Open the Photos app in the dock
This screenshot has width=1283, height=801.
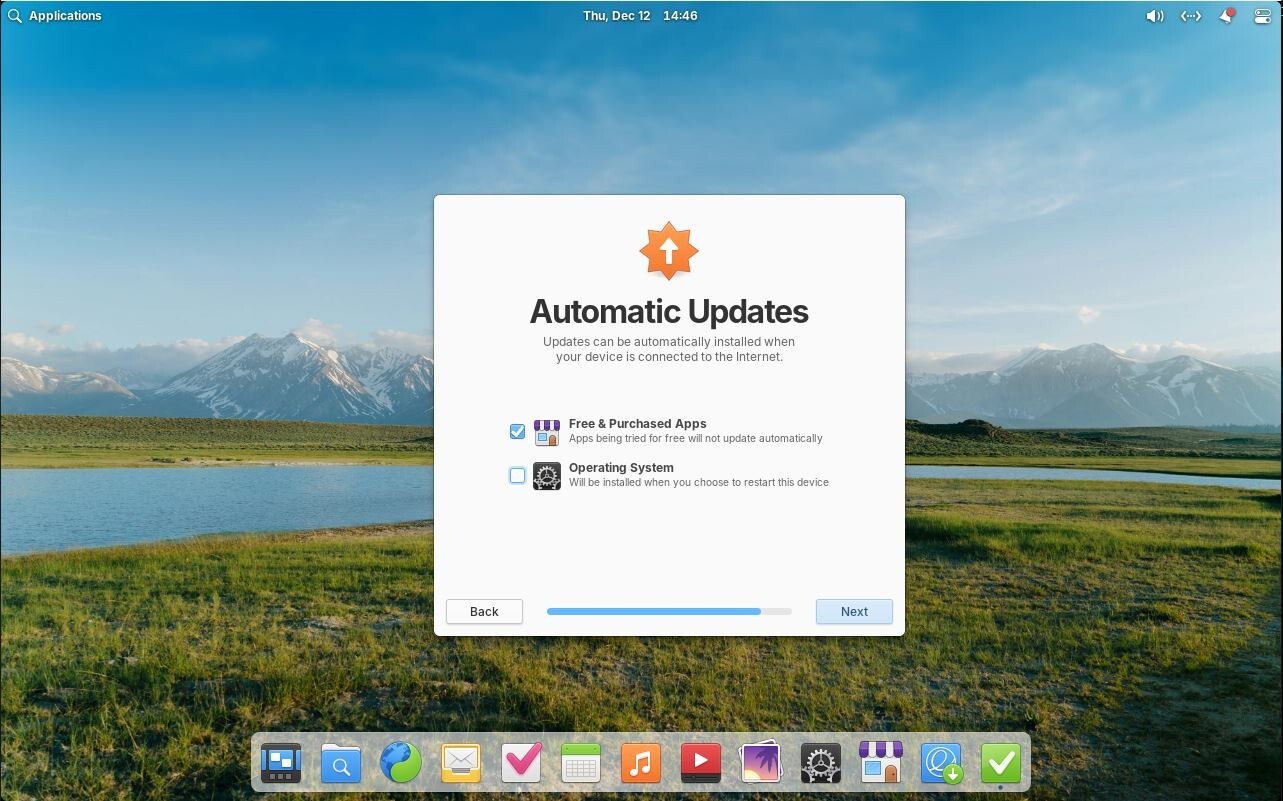[761, 763]
